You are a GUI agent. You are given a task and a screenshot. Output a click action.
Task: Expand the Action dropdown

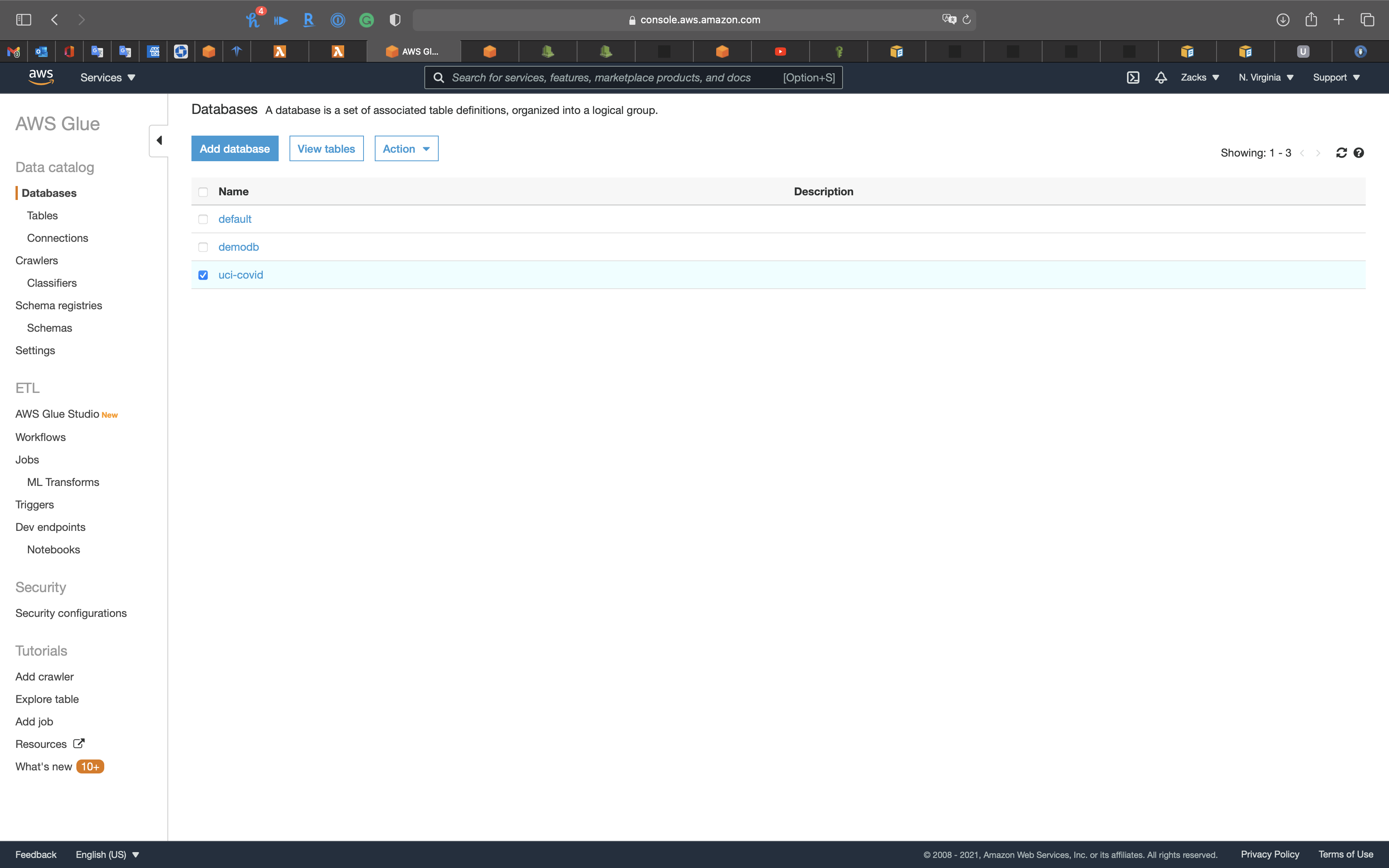pos(406,149)
